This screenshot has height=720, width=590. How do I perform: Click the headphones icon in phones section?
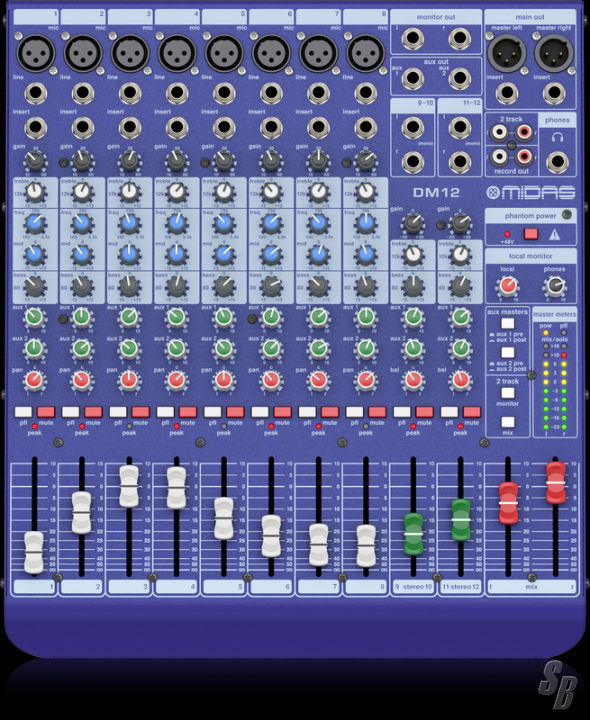point(557,137)
